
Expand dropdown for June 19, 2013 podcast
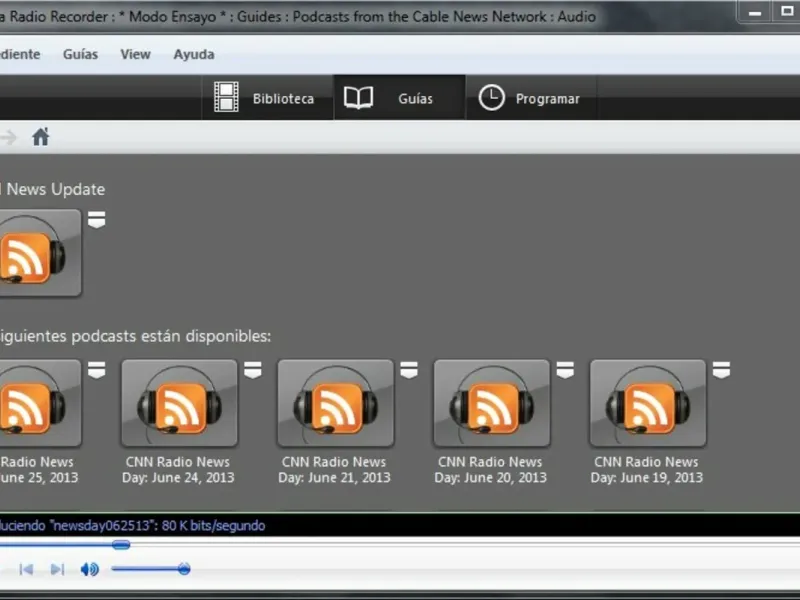(x=721, y=370)
